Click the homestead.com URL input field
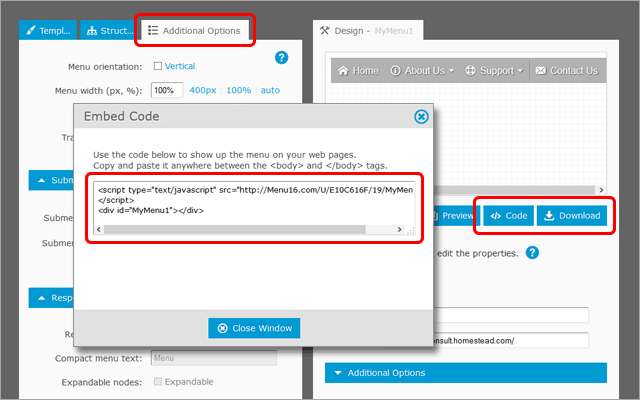The height and width of the screenshot is (400, 640). click(x=511, y=340)
